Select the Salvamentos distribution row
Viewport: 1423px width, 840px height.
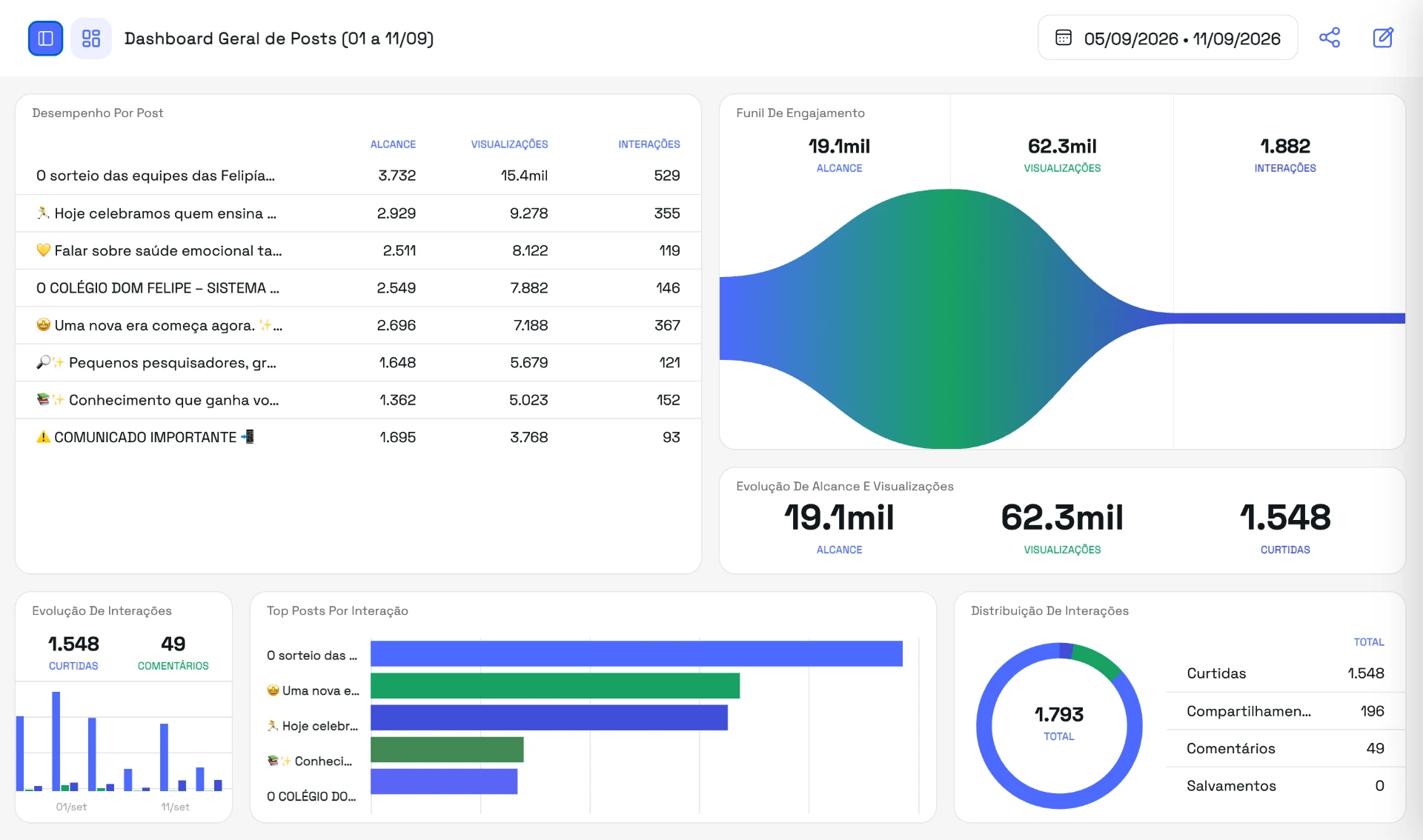tap(1285, 786)
